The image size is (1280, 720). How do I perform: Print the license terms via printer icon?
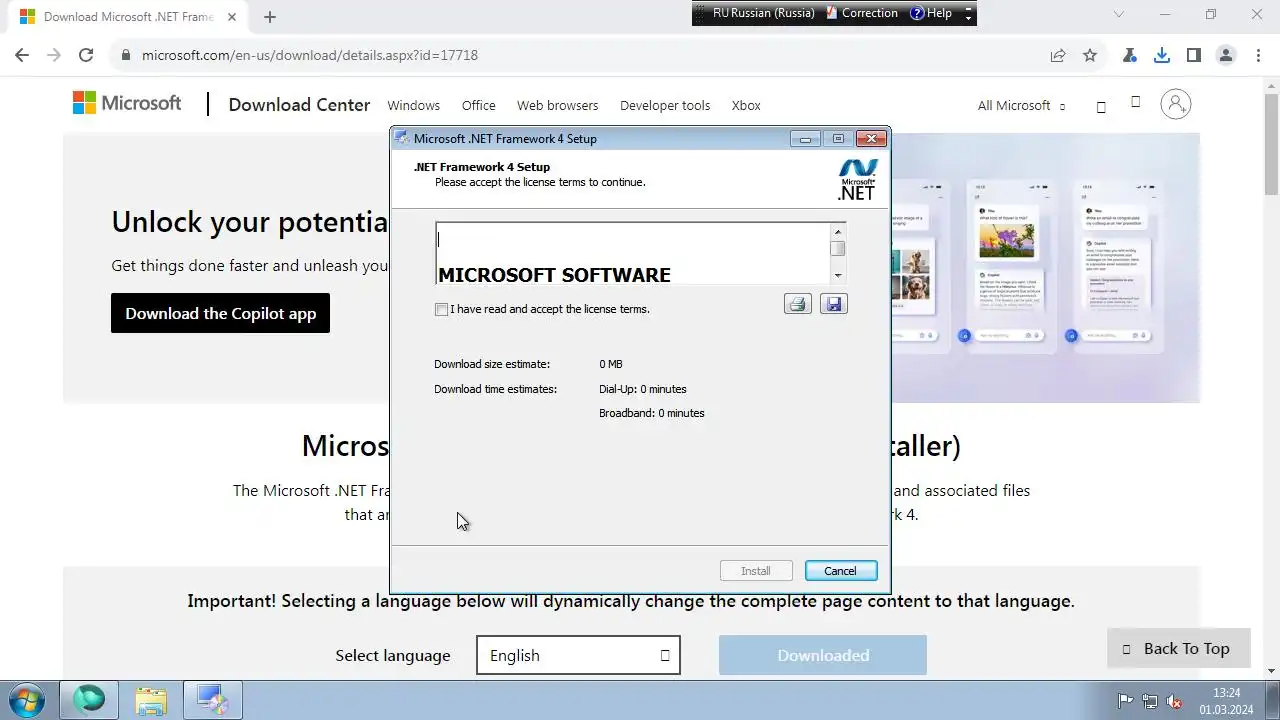pos(797,304)
